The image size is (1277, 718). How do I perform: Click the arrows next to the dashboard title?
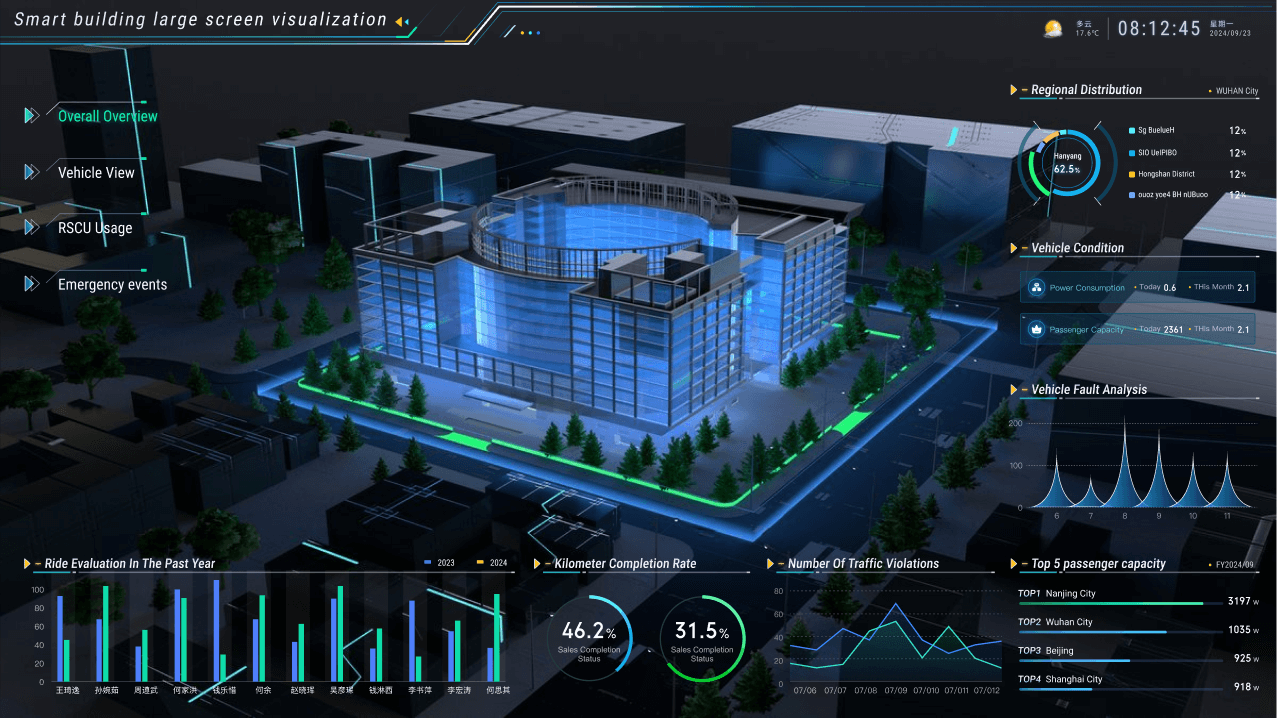point(401,21)
